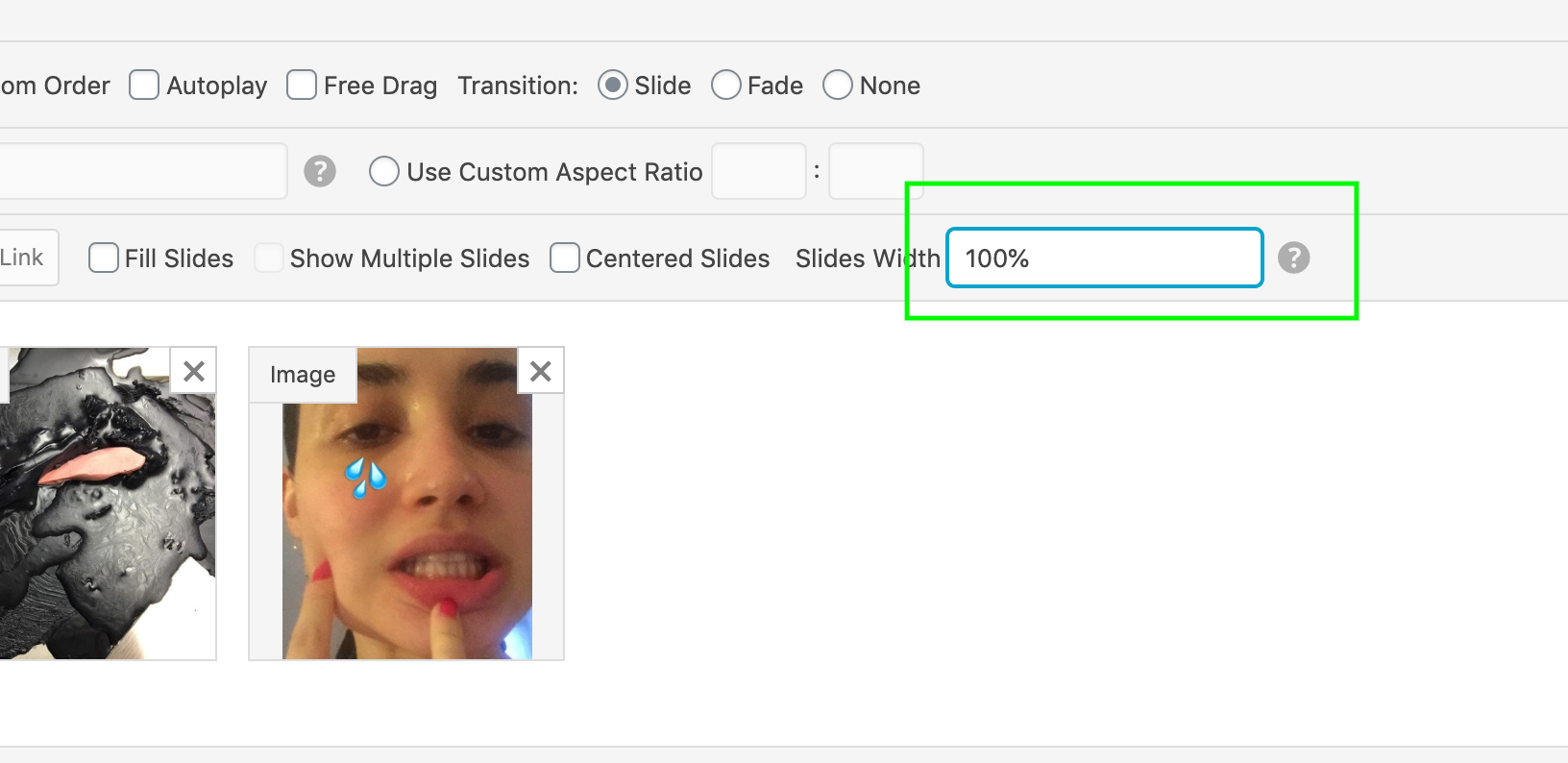This screenshot has height=763, width=1568.
Task: Remove the black paint artwork slide
Action: pos(194,371)
